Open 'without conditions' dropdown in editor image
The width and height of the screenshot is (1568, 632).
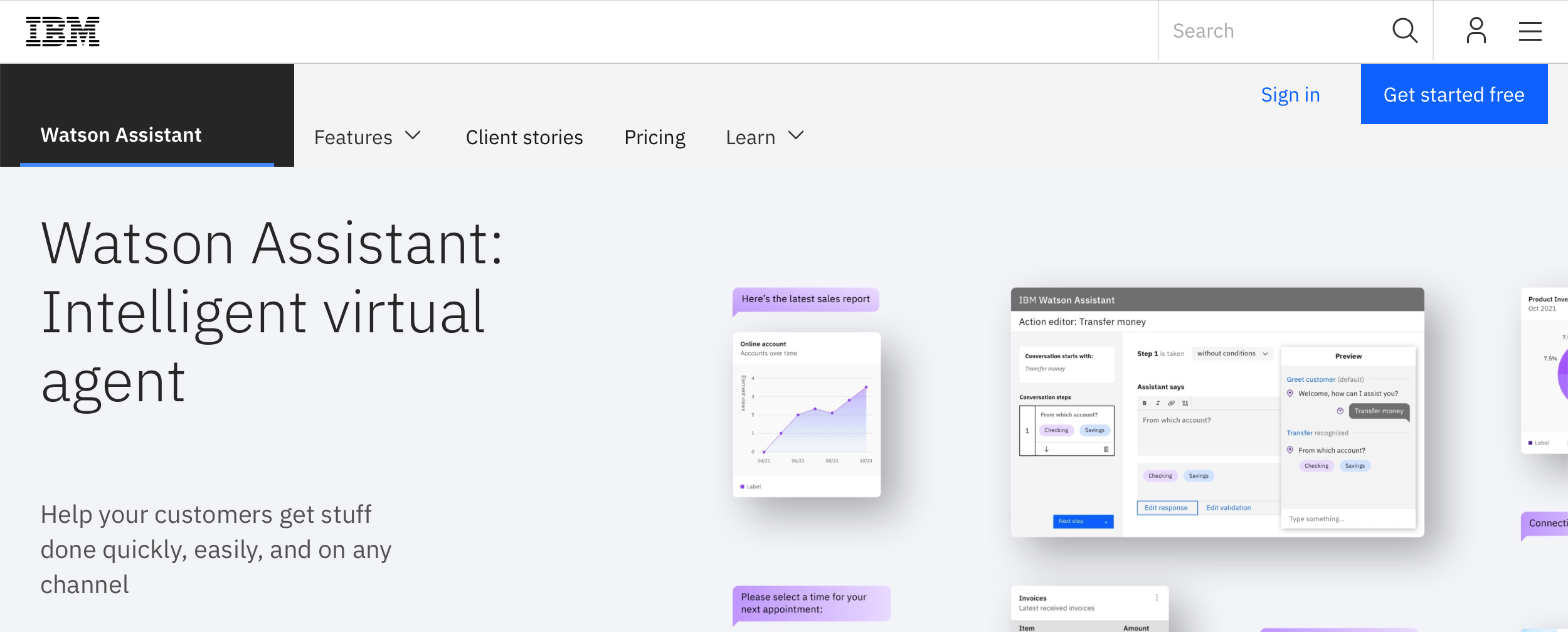click(x=1232, y=354)
